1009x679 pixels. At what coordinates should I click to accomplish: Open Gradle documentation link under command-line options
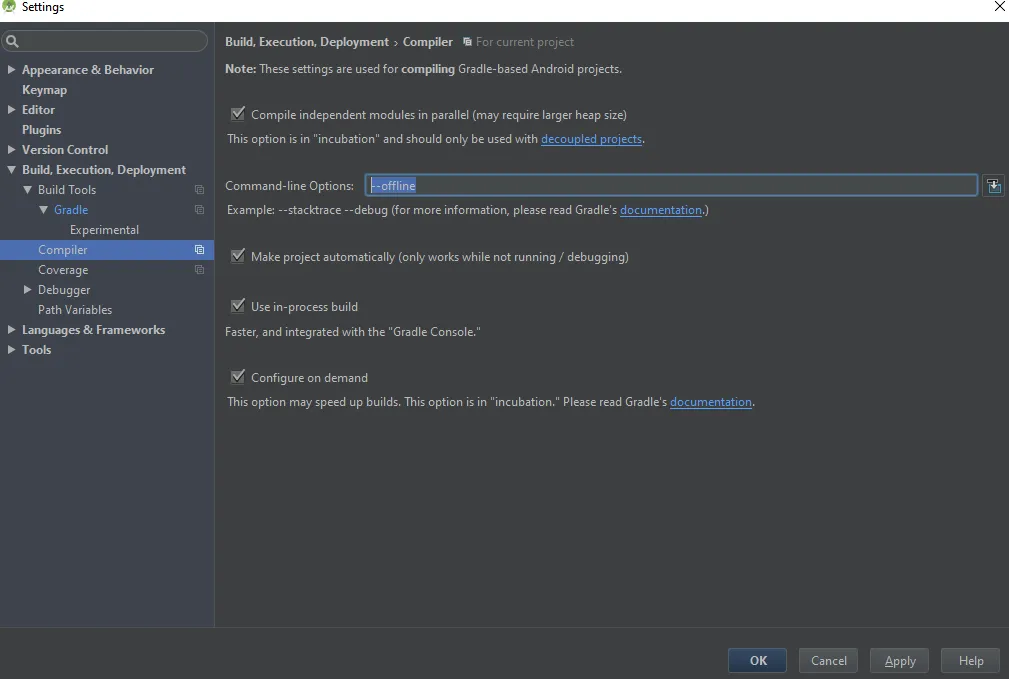coord(661,210)
